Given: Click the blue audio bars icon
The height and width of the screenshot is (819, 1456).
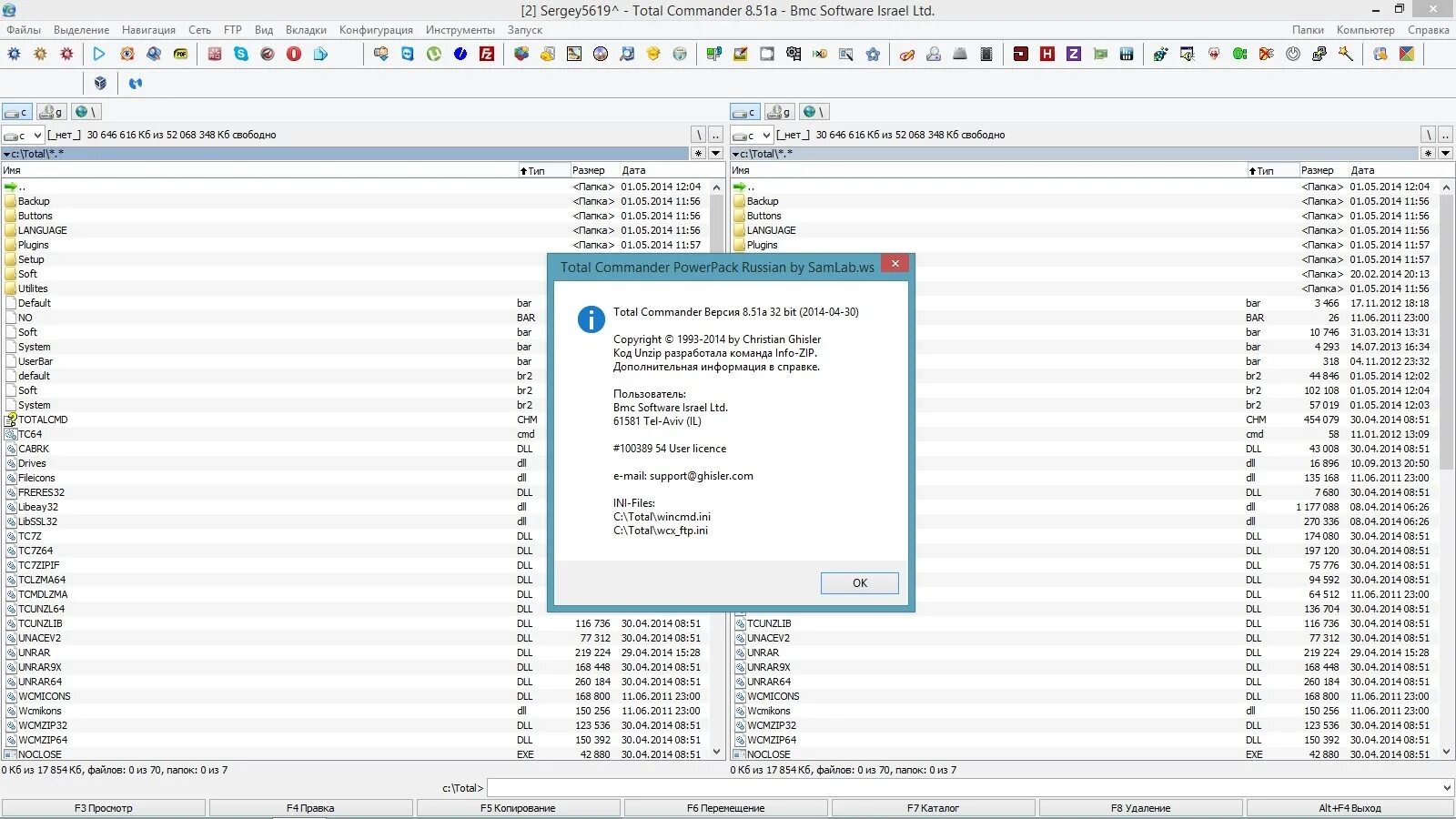Looking at the screenshot, I should tap(1127, 55).
